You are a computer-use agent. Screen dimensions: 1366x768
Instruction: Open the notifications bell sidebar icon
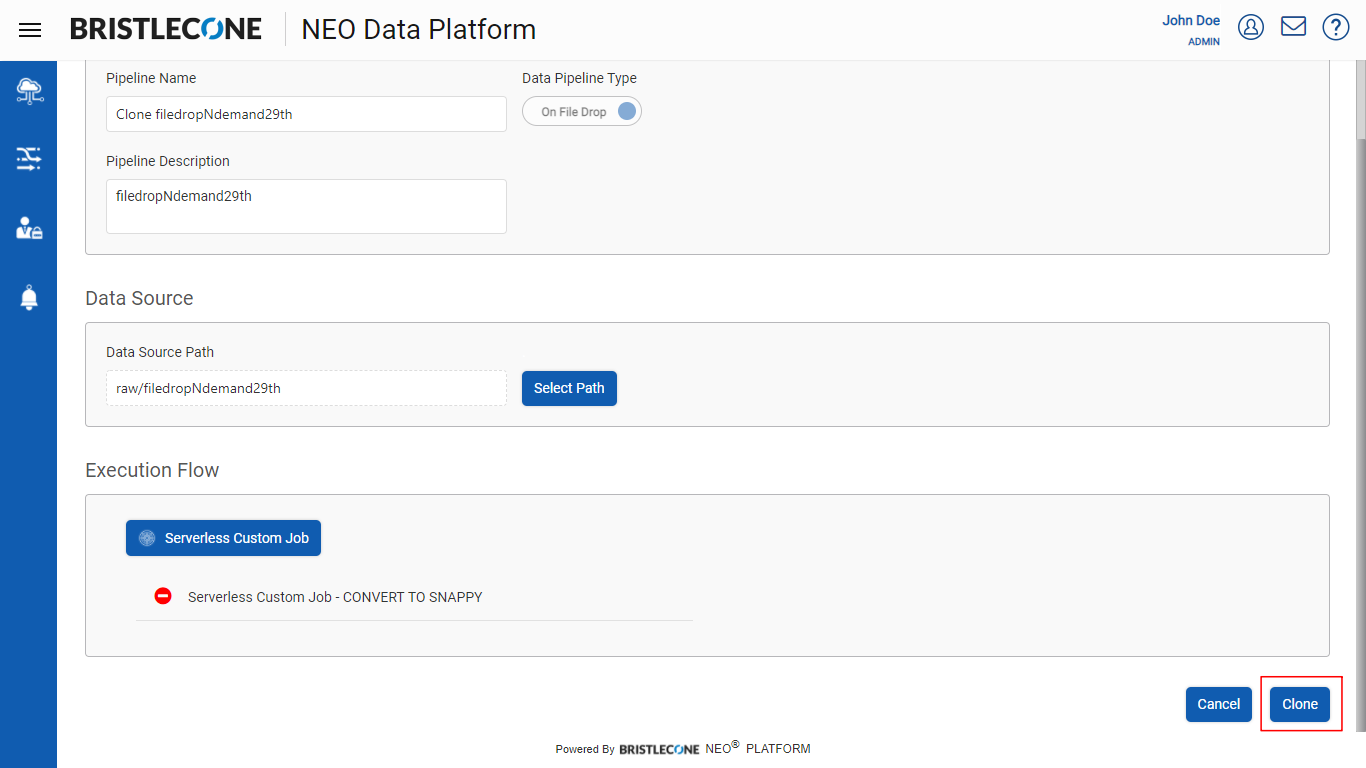[x=29, y=298]
